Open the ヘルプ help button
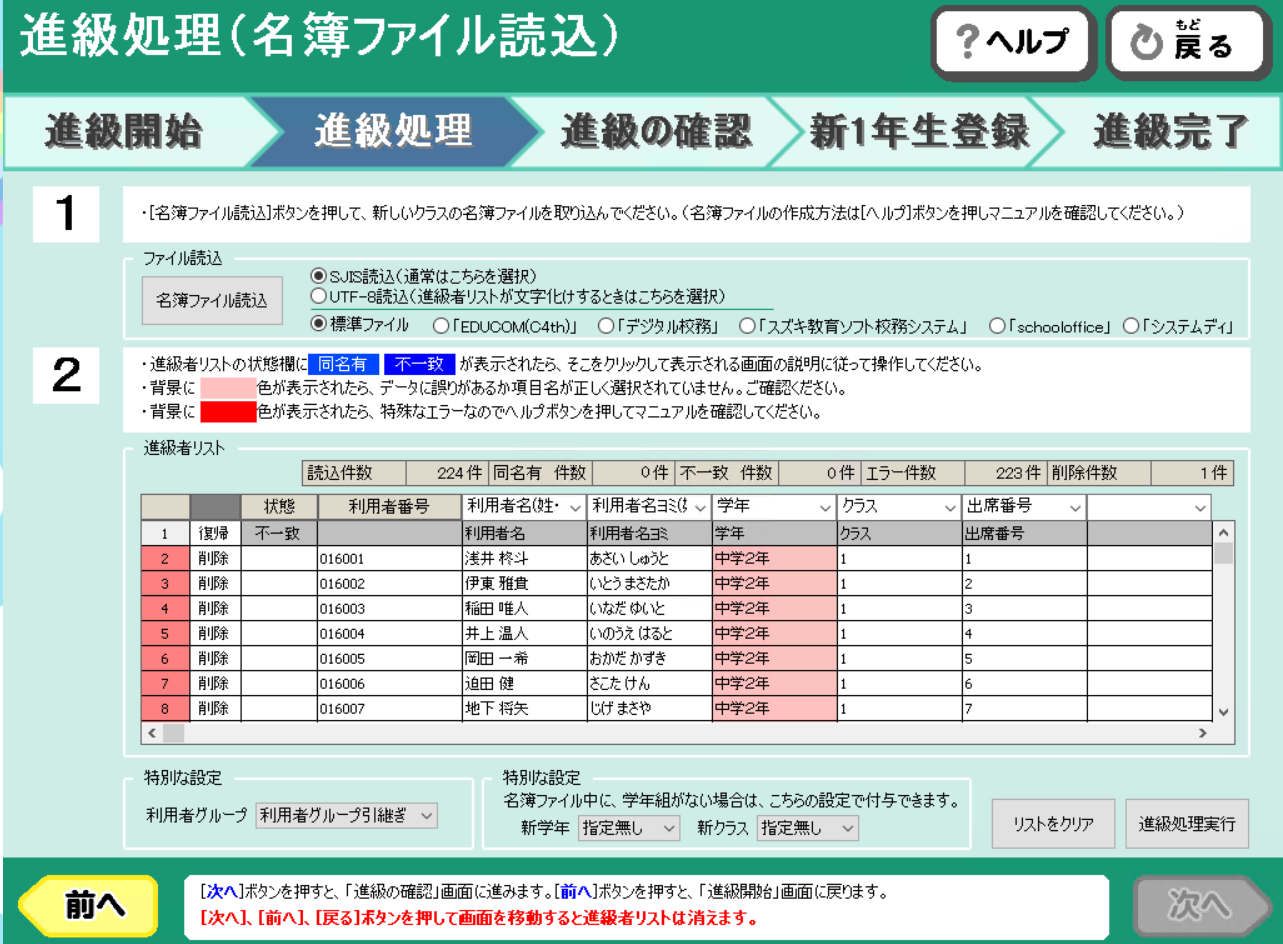 point(1013,42)
